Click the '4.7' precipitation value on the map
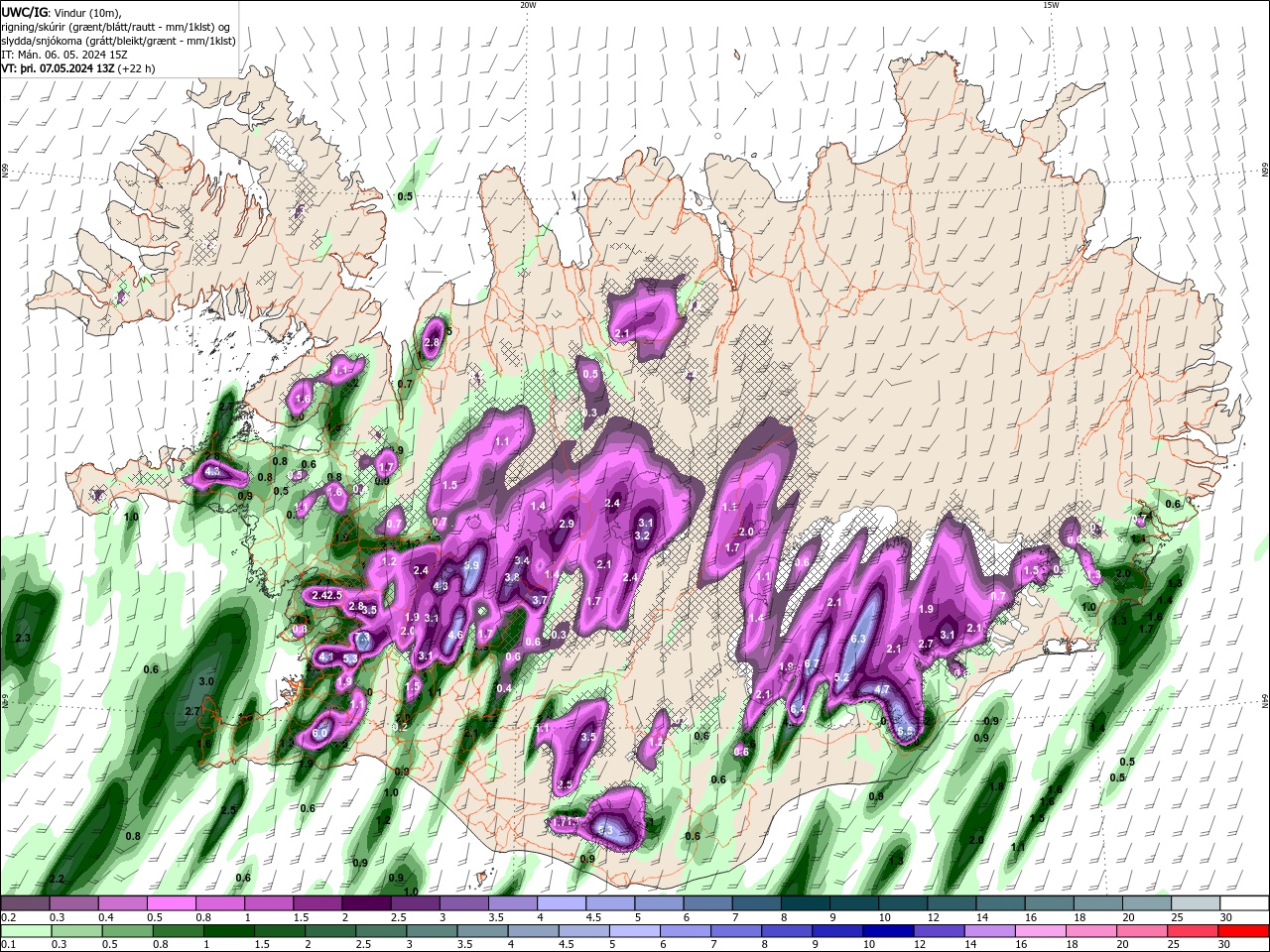This screenshot has width=1270, height=952. [882, 689]
